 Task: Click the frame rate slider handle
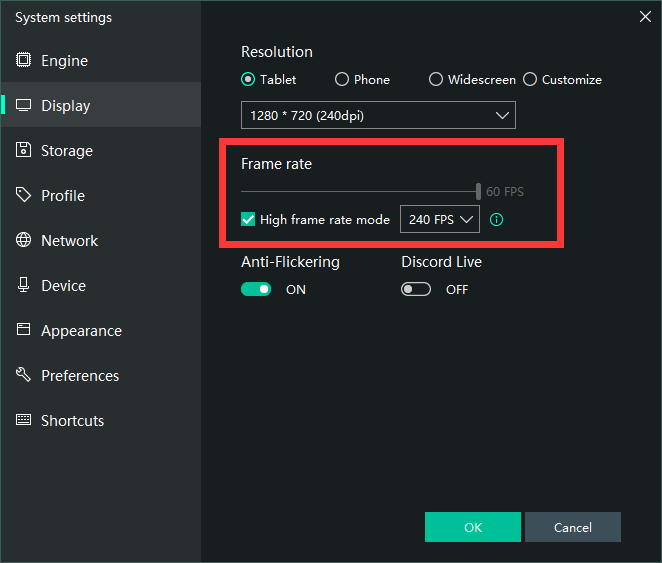pyautogui.click(x=478, y=191)
